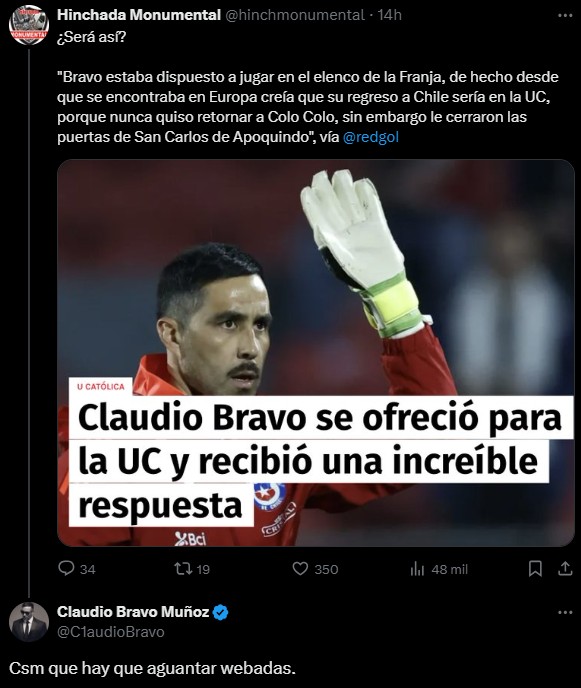Open Claudio Bravo Muñoz profile avatar

[x=29, y=622]
